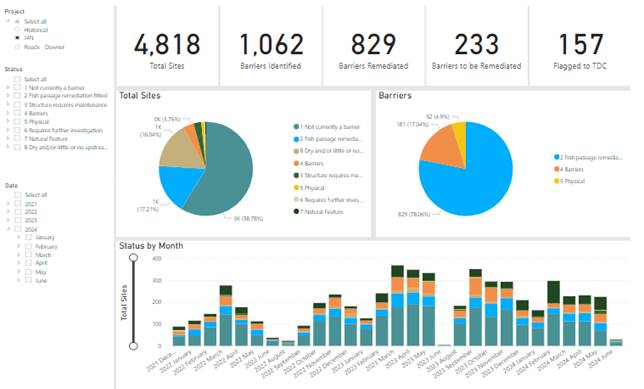Click Total Sites legend '8 Dry and/or little or no...'
Screen dimensions: 644x389
[x=328, y=151]
